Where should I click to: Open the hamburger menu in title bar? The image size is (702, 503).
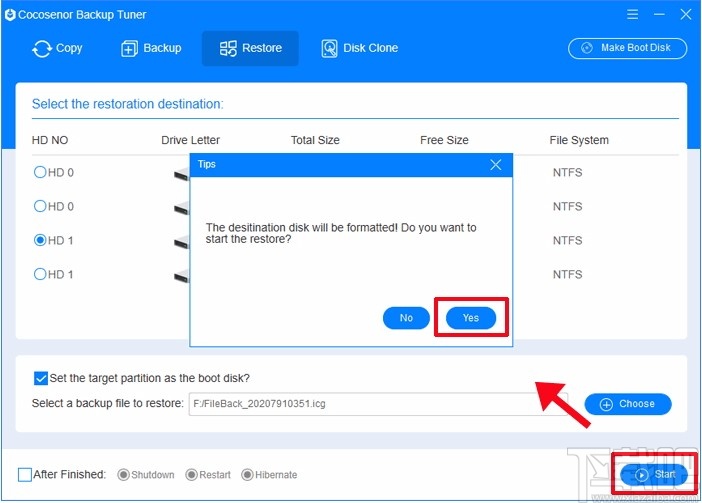632,14
